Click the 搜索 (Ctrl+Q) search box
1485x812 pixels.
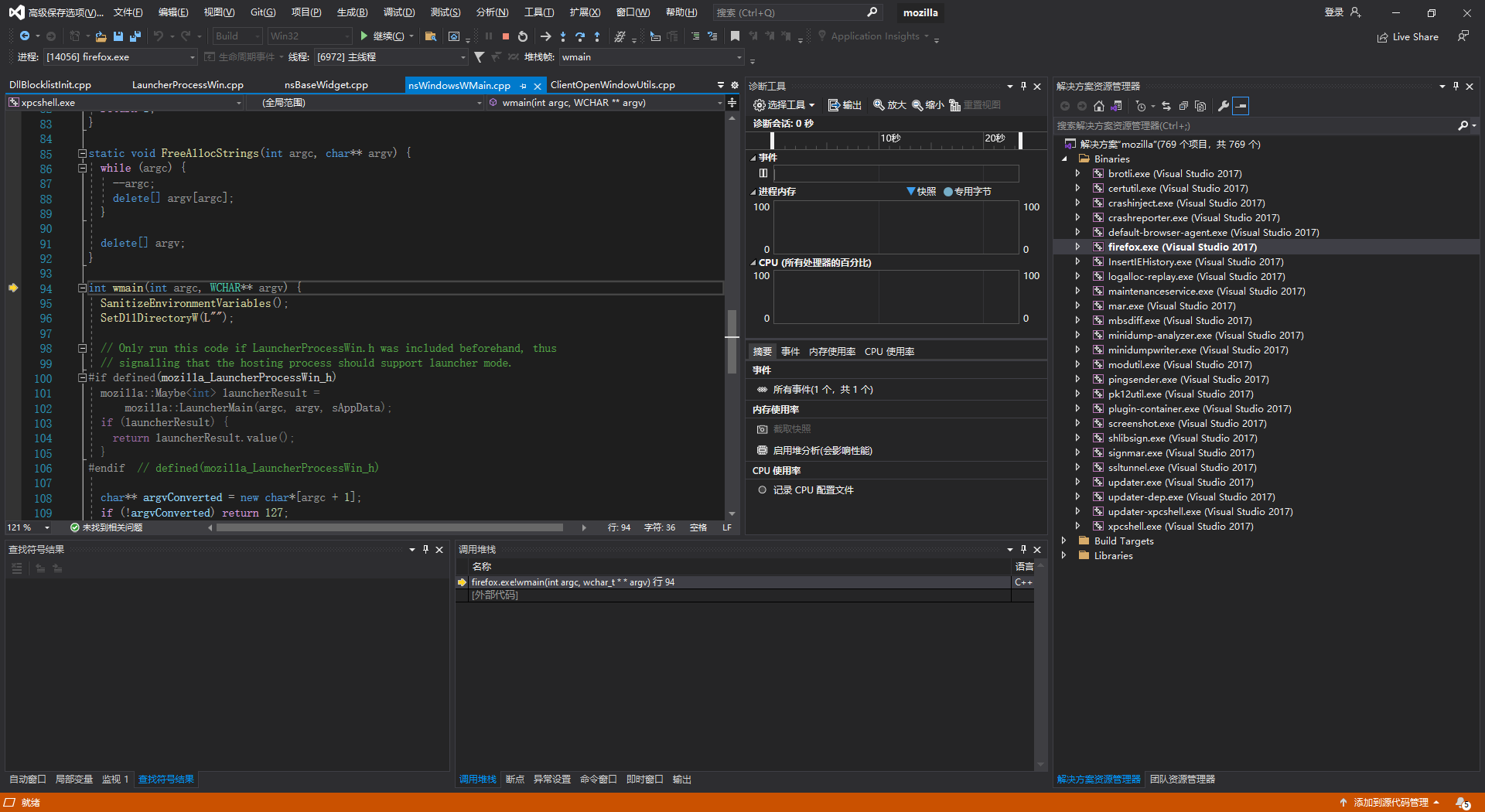click(797, 12)
